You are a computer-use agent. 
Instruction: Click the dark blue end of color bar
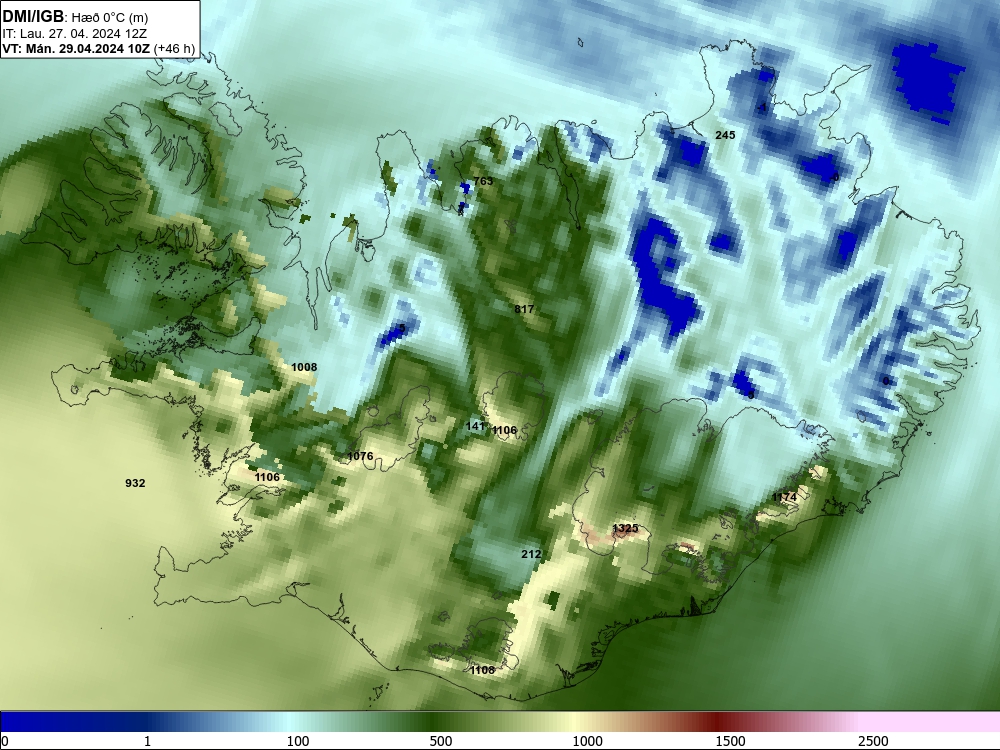38,722
